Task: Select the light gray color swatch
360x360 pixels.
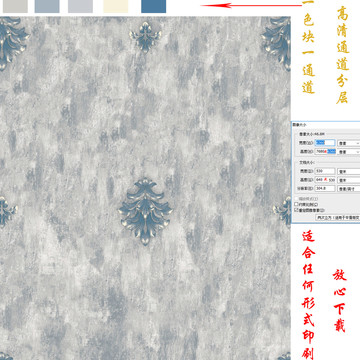Action: [15, 6]
